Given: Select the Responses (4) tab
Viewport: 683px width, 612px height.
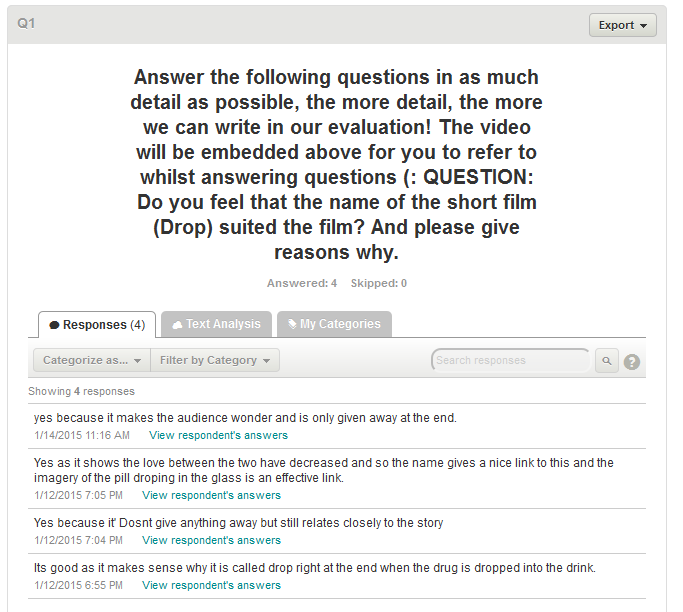Looking at the screenshot, I should point(97,325).
